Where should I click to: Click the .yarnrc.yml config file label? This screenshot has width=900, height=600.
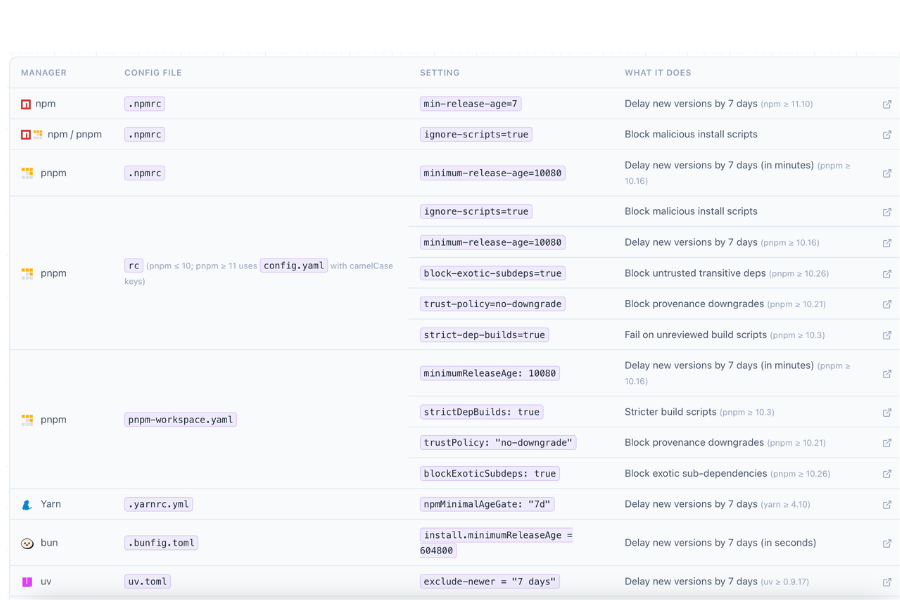tap(160, 505)
